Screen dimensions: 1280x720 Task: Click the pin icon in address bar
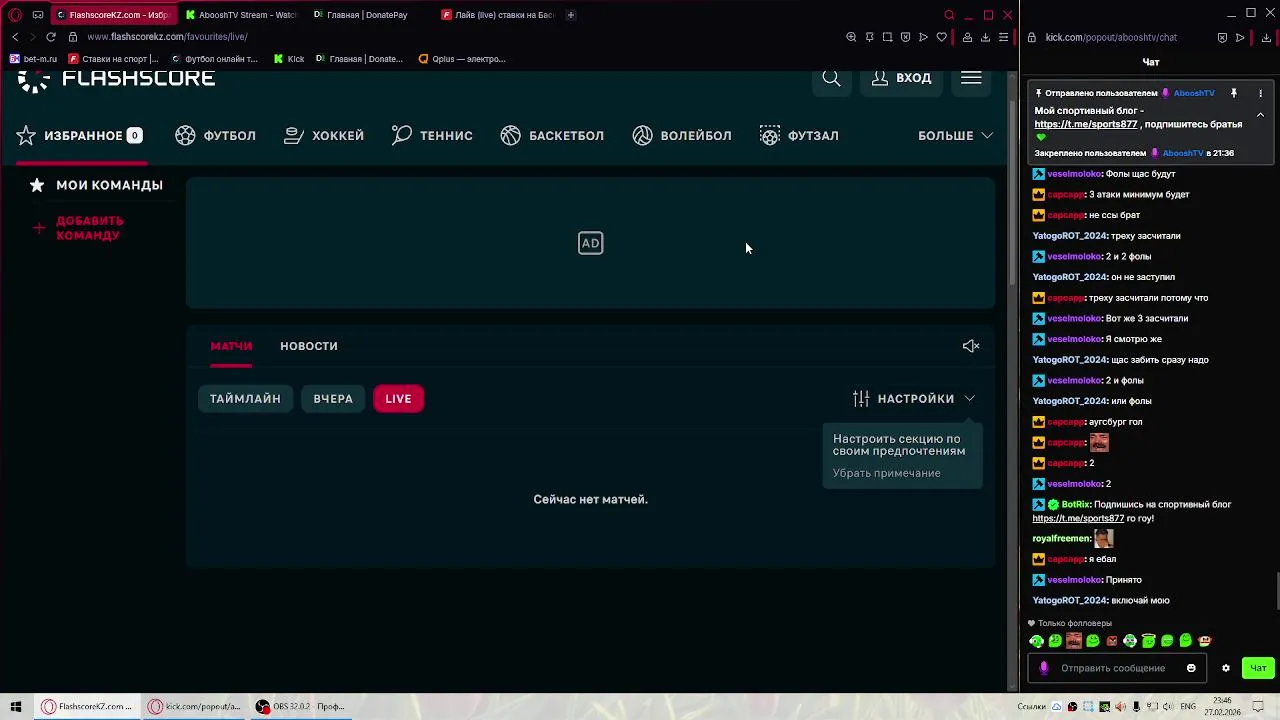[869, 37]
